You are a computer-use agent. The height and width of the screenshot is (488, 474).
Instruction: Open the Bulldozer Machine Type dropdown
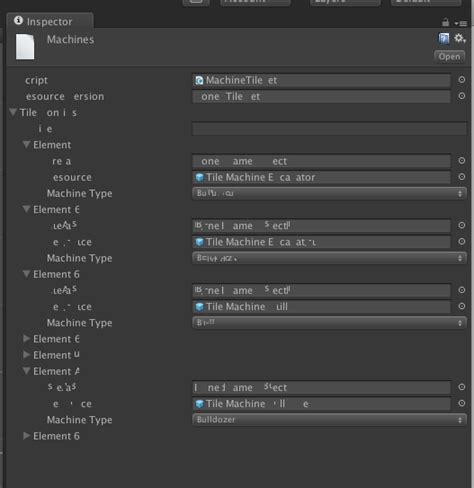[x=329, y=419]
